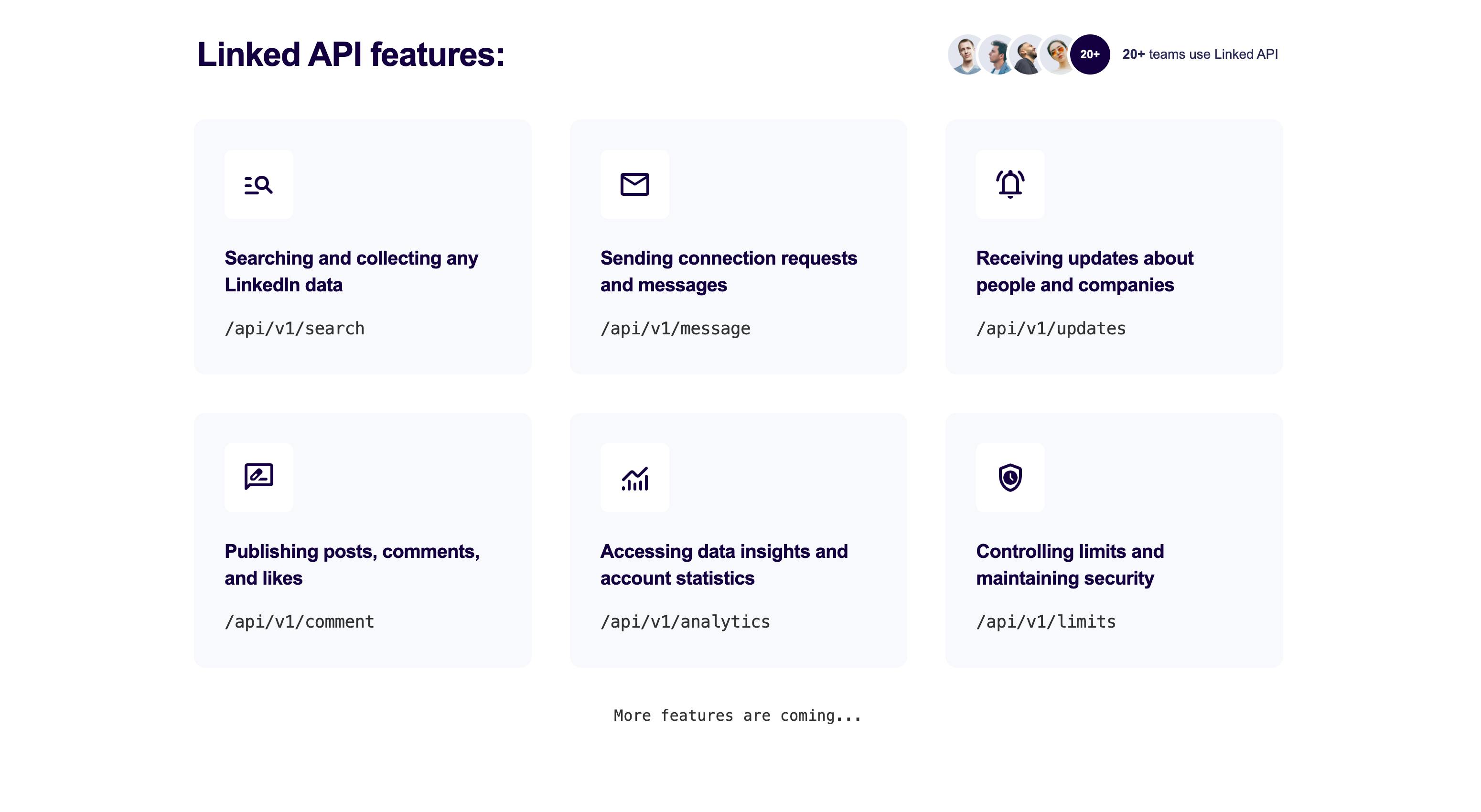Open the /api/v1/message endpoint text
The image size is (1481, 812).
[675, 328]
